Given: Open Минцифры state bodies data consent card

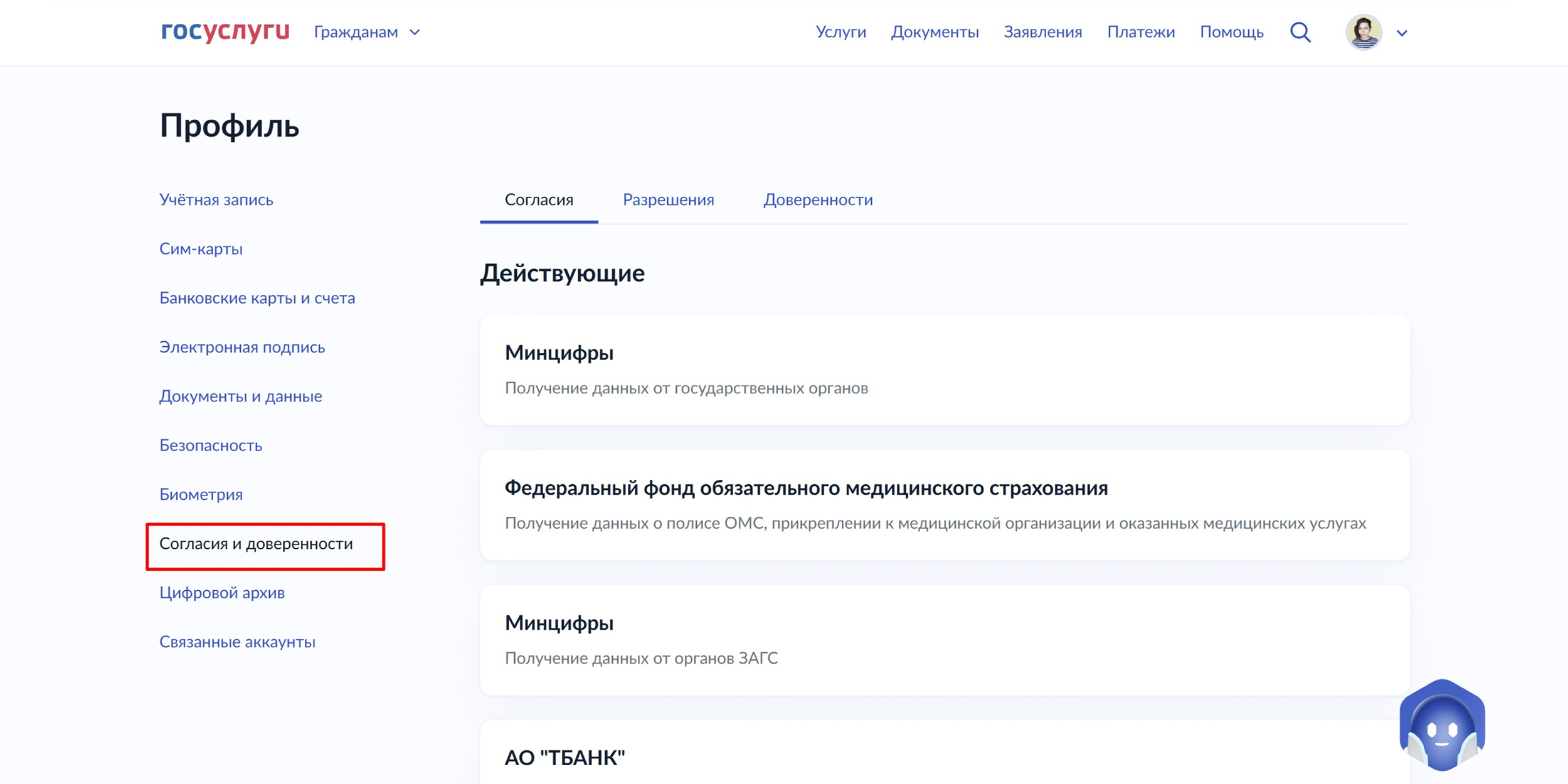Looking at the screenshot, I should click(x=945, y=370).
